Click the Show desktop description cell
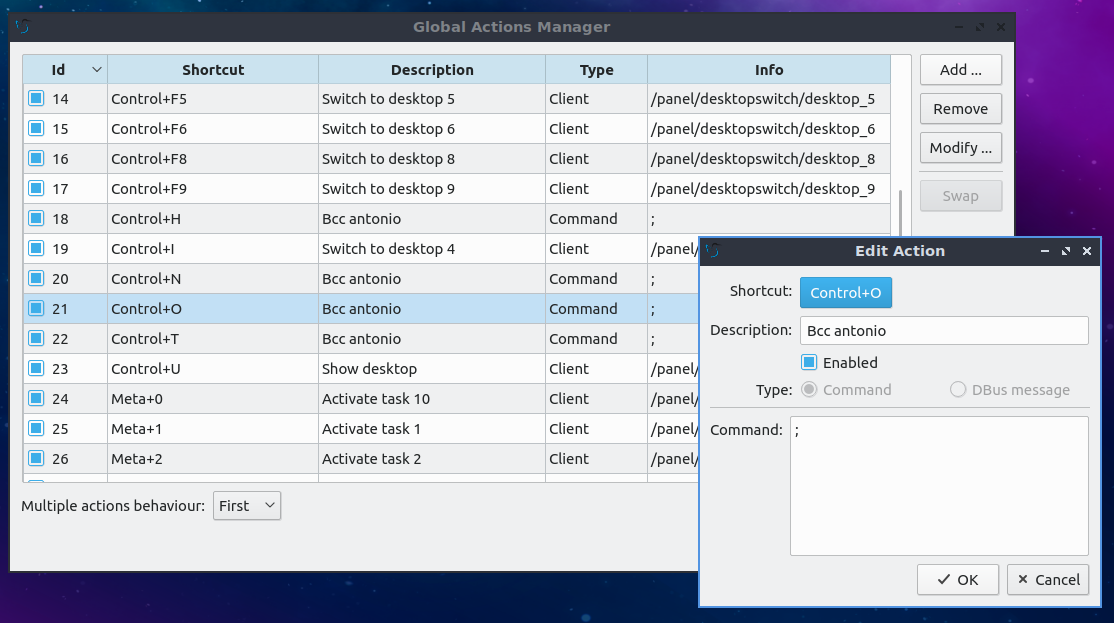The image size is (1114, 623). pos(432,369)
